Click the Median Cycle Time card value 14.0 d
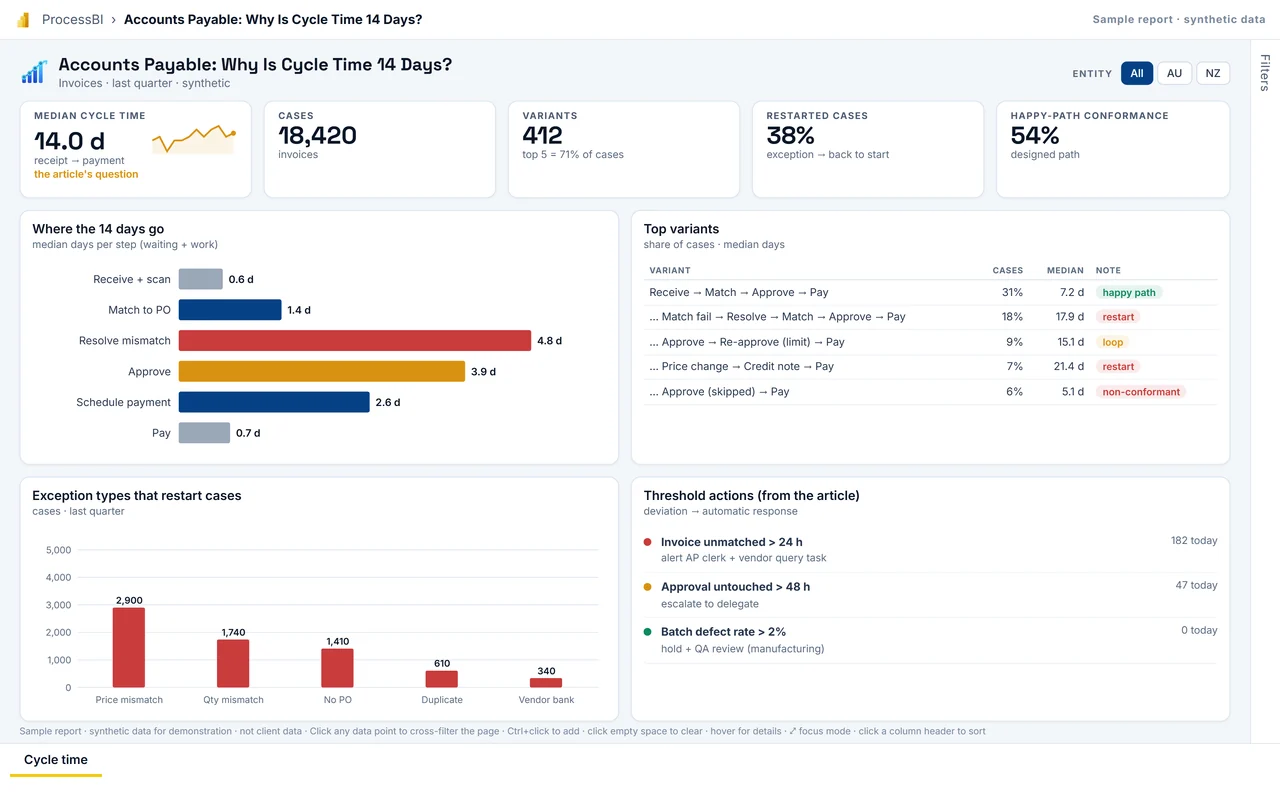The image size is (1280, 800). [x=69, y=141]
